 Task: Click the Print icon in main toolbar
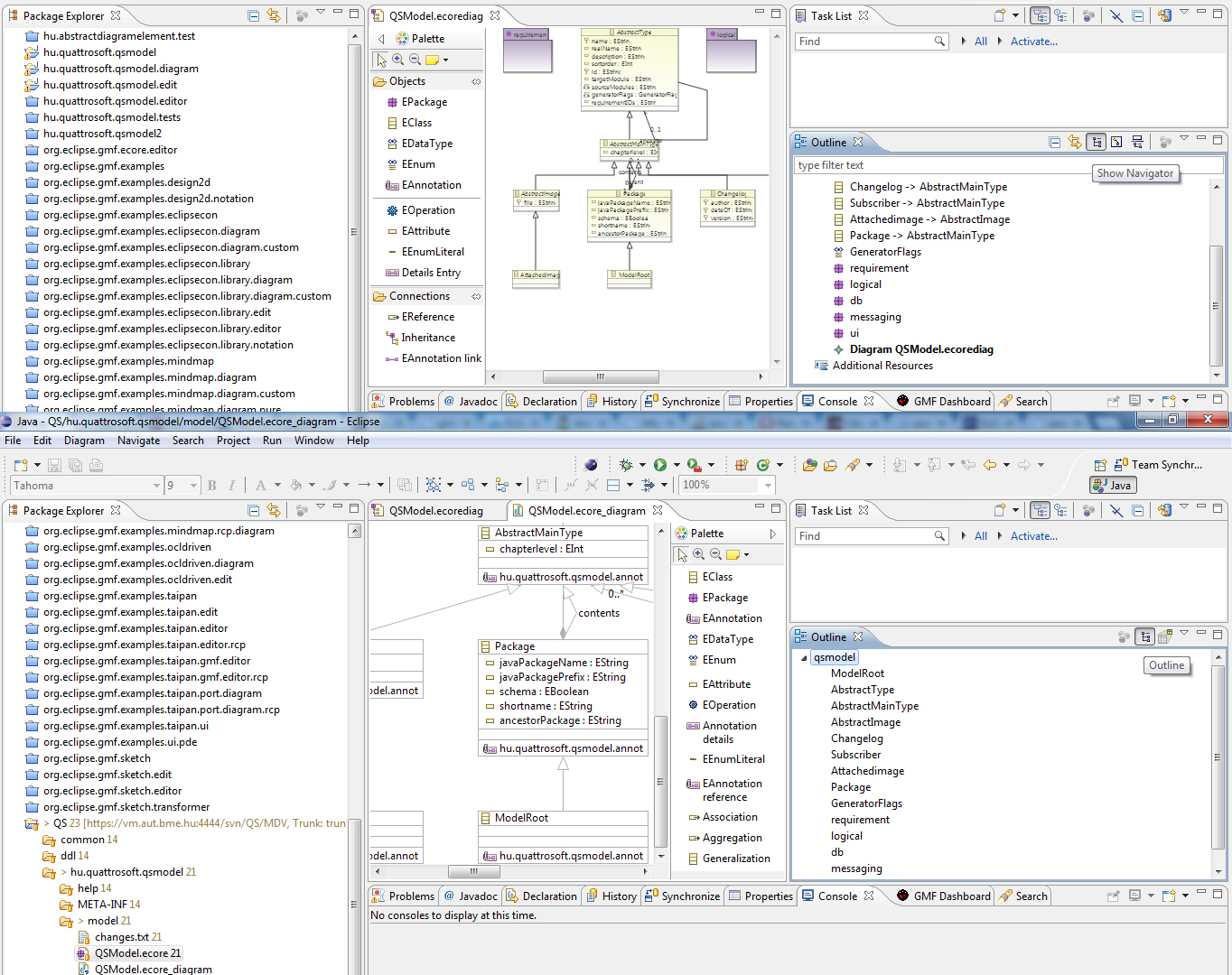pos(96,465)
